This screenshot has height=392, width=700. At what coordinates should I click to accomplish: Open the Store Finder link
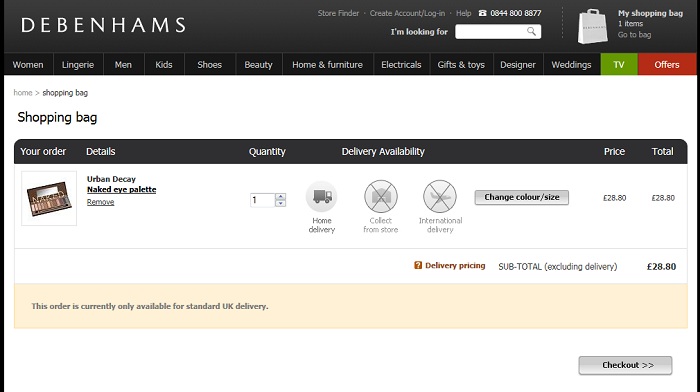tap(338, 13)
